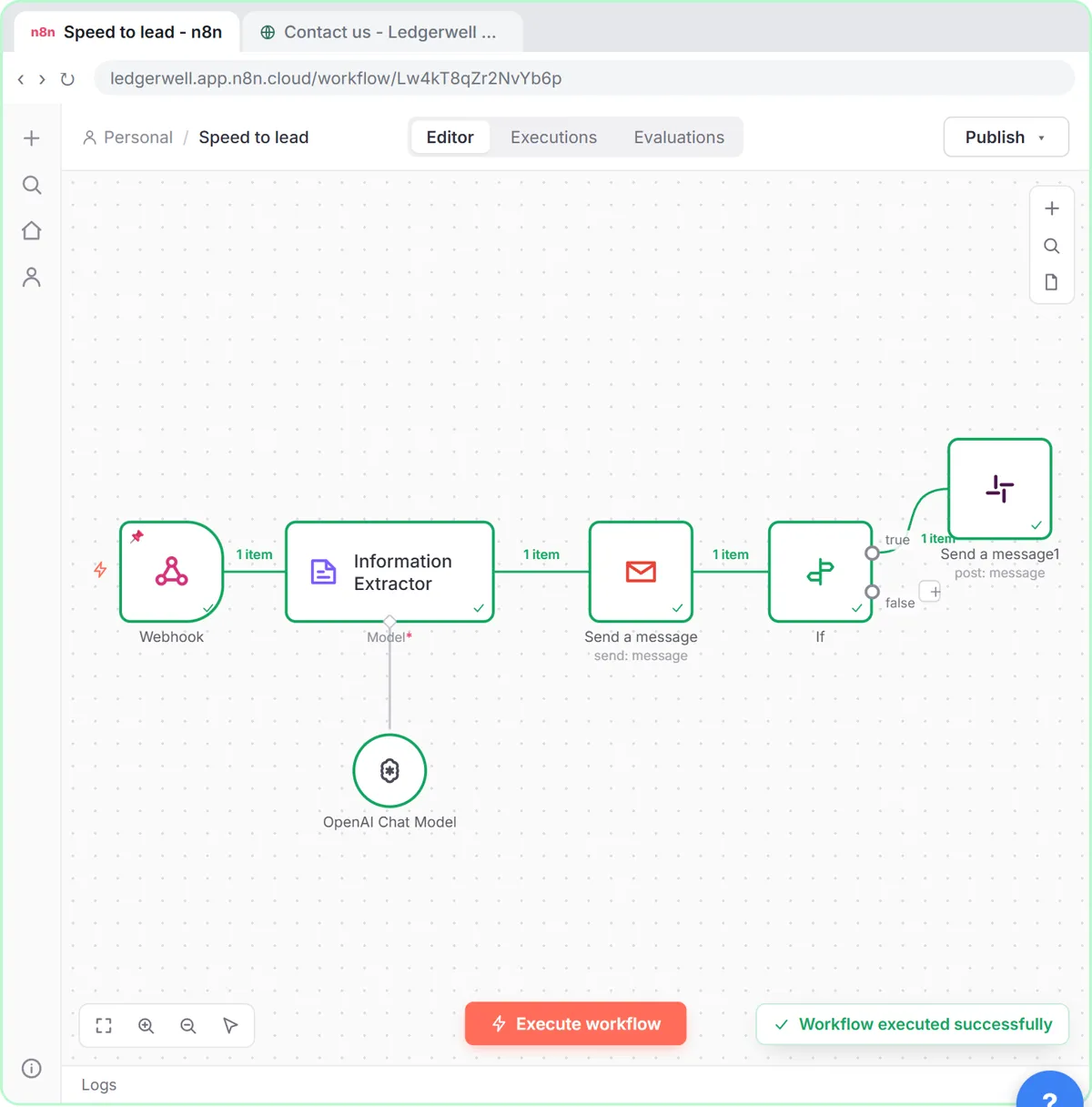Click the If node false output connector
1092x1107 pixels.
point(872,592)
